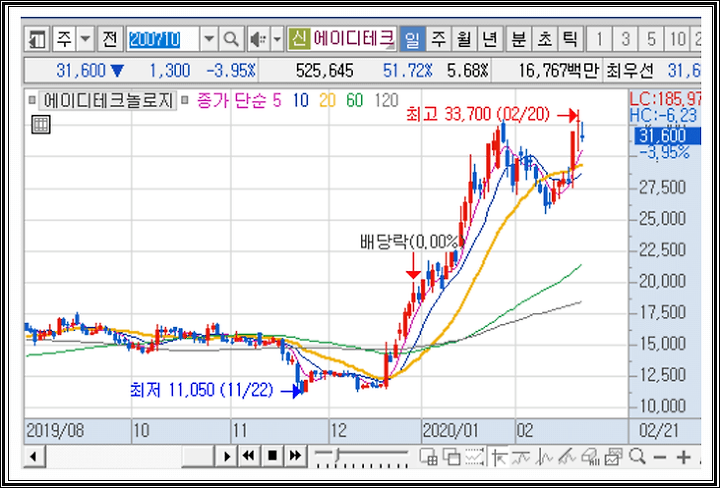Select the 10 interval button

coord(677,40)
